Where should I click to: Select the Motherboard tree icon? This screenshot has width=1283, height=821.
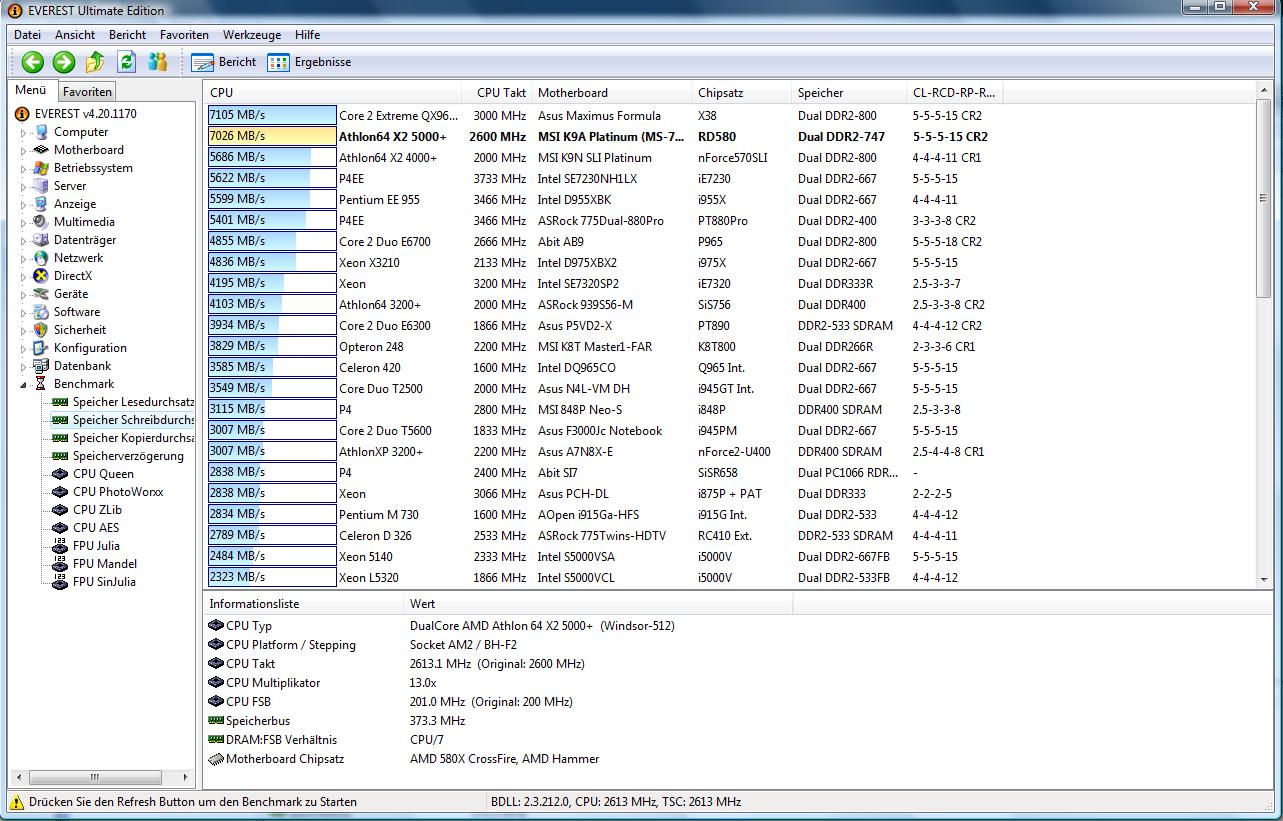pos(41,150)
